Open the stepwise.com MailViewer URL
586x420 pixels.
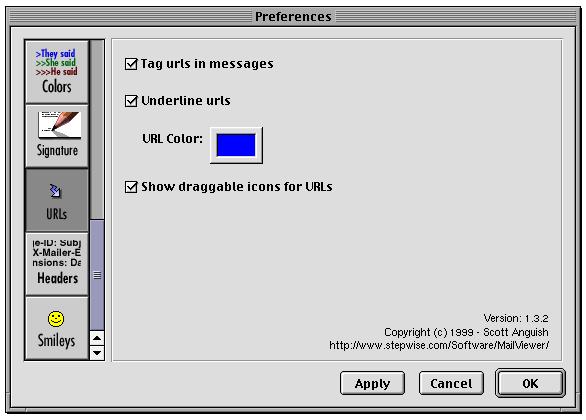pos(439,345)
